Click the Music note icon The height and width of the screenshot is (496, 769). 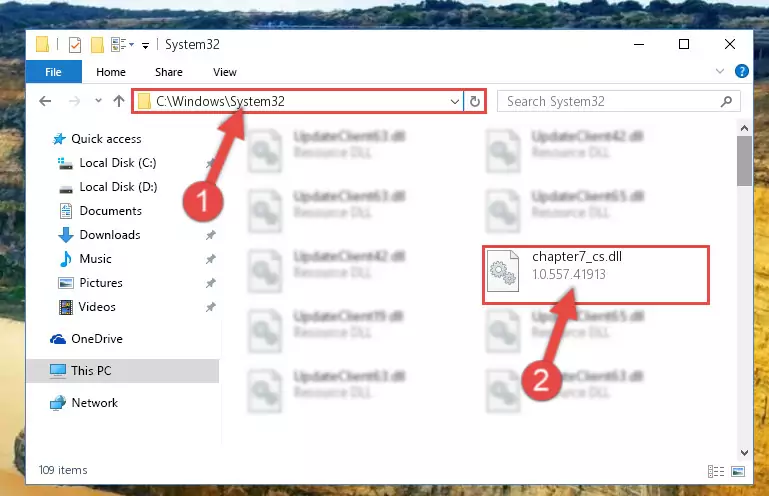65,259
